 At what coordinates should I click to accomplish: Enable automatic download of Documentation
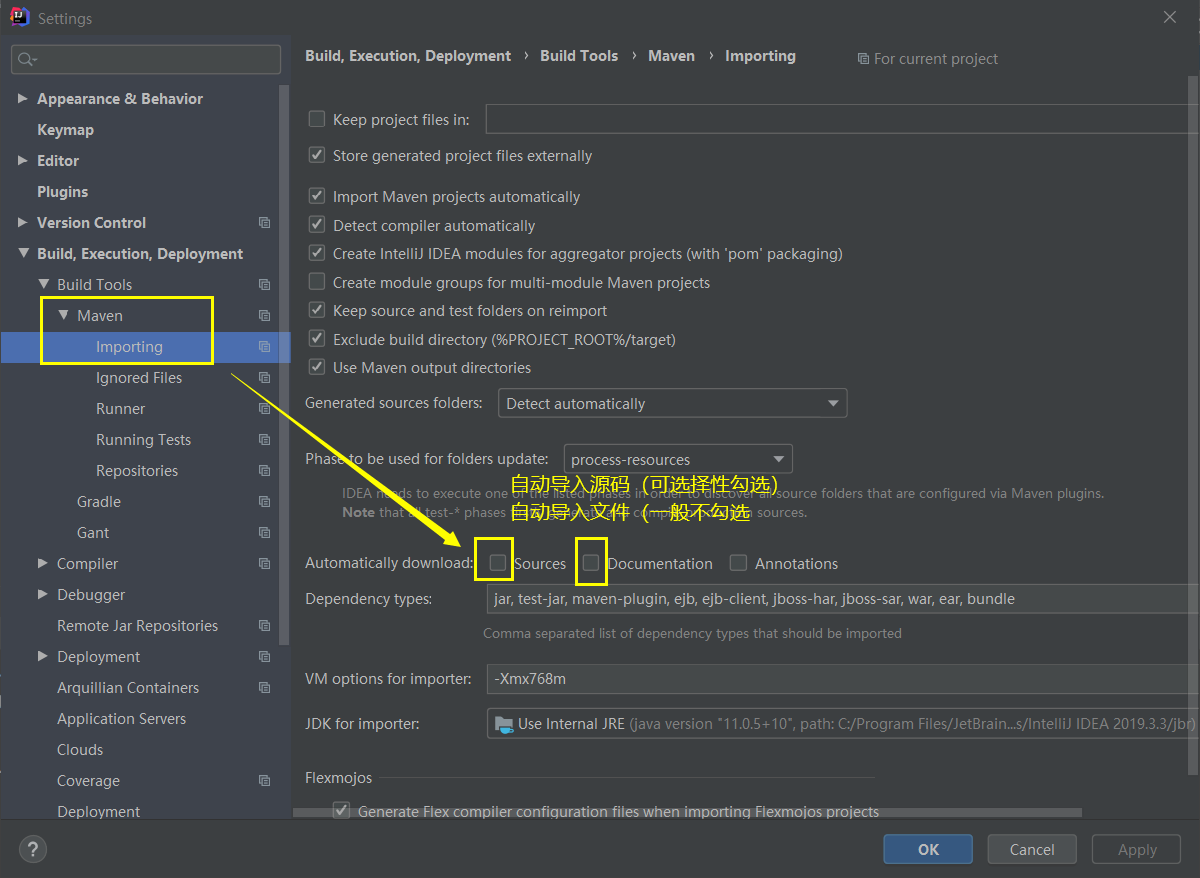(x=591, y=563)
